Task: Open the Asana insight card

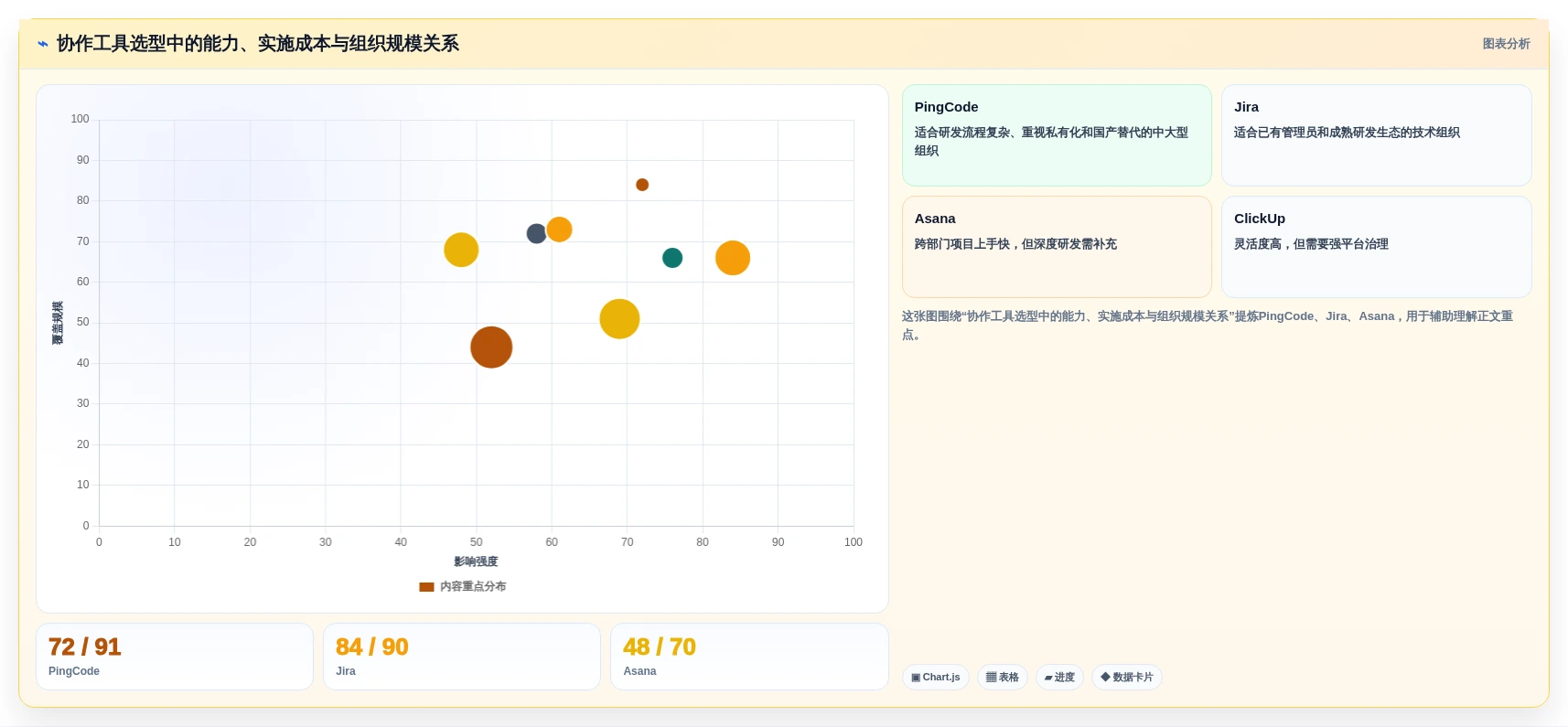Action: pyautogui.click(x=1057, y=247)
